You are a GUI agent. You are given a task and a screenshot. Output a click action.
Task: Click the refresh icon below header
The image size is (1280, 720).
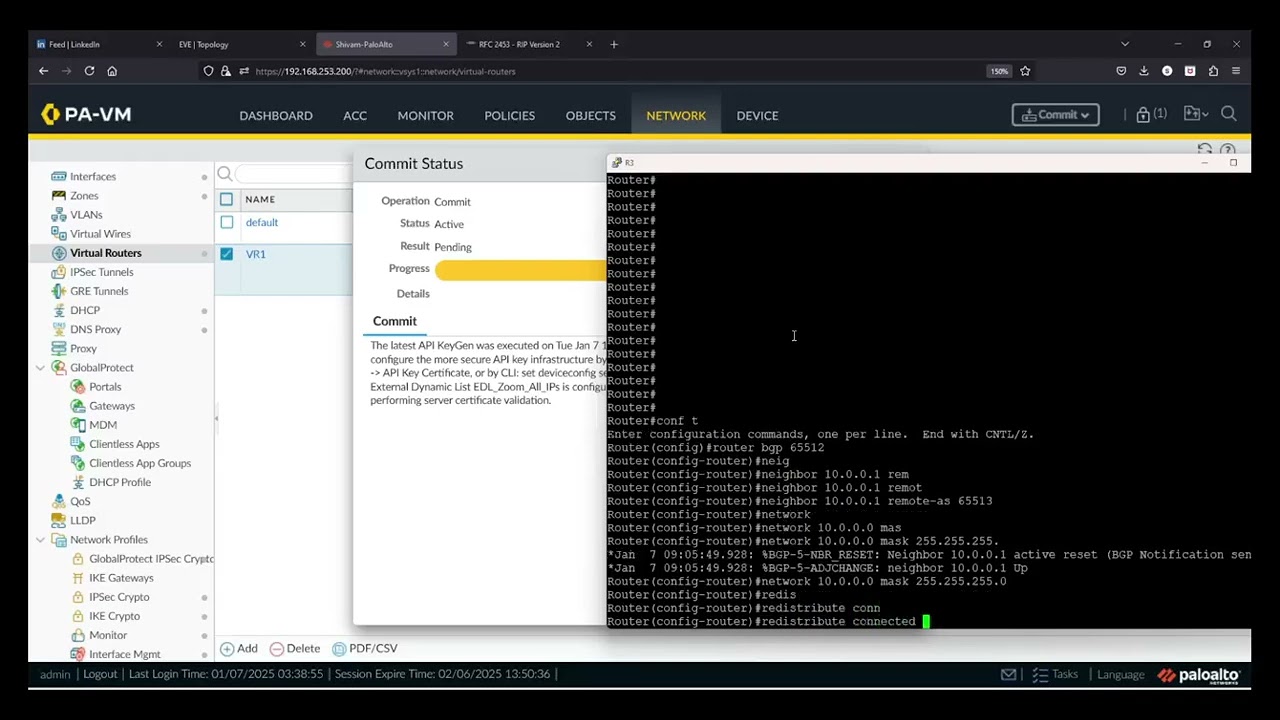click(1205, 150)
